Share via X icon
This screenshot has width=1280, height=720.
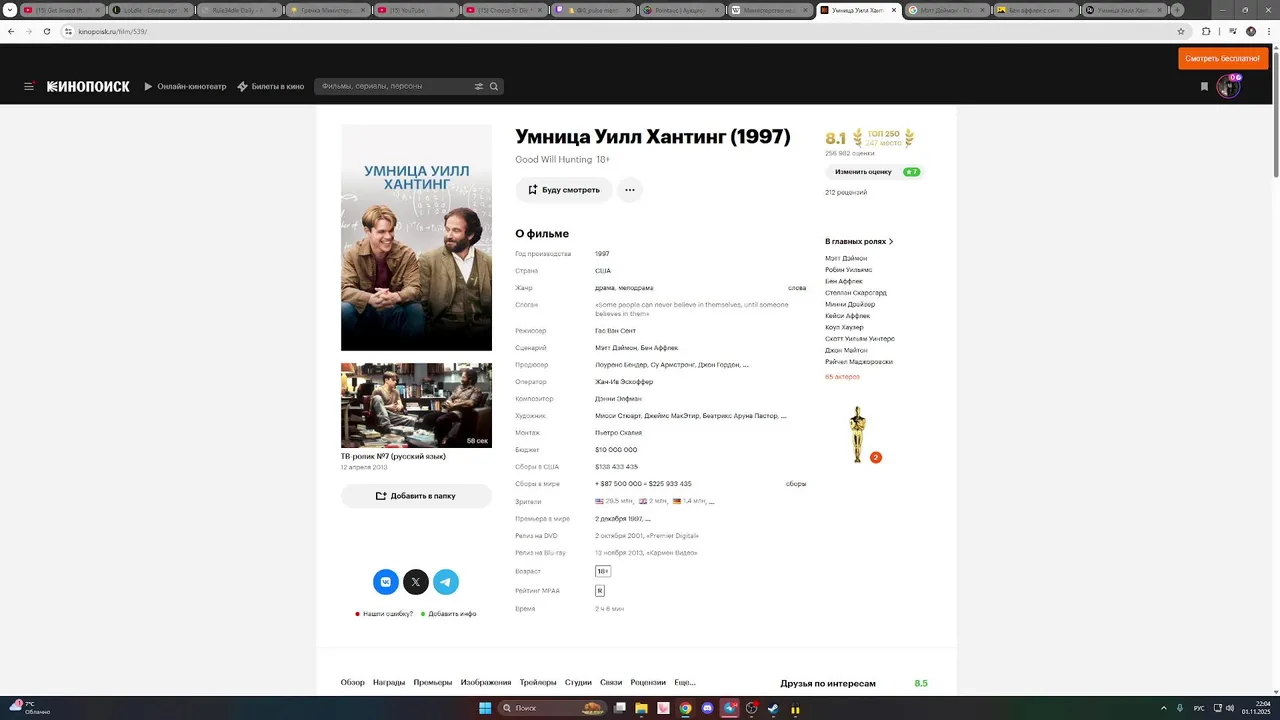tap(416, 582)
